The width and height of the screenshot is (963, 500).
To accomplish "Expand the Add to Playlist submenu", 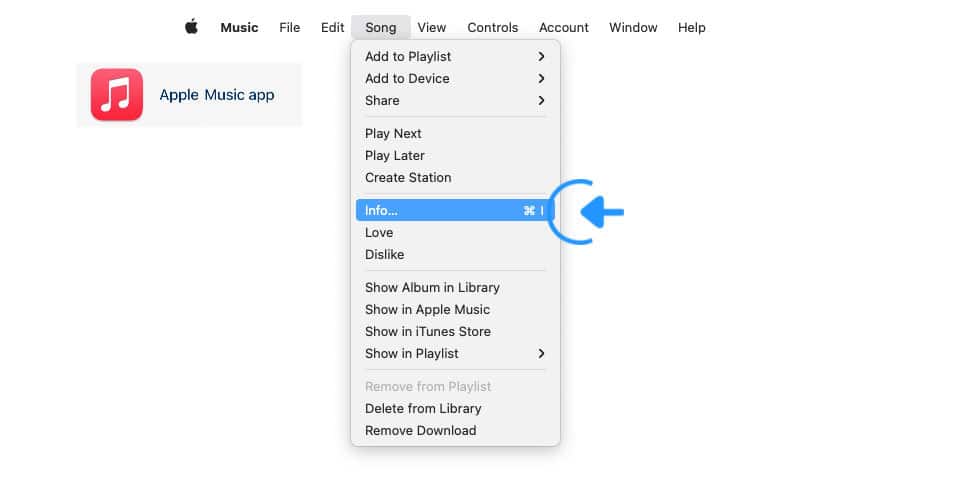I will [541, 57].
